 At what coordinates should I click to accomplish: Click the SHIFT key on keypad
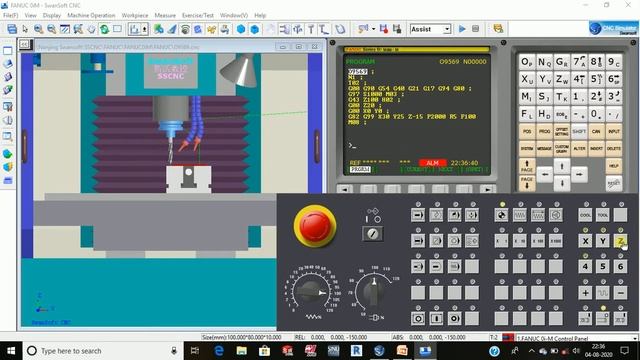579,132
